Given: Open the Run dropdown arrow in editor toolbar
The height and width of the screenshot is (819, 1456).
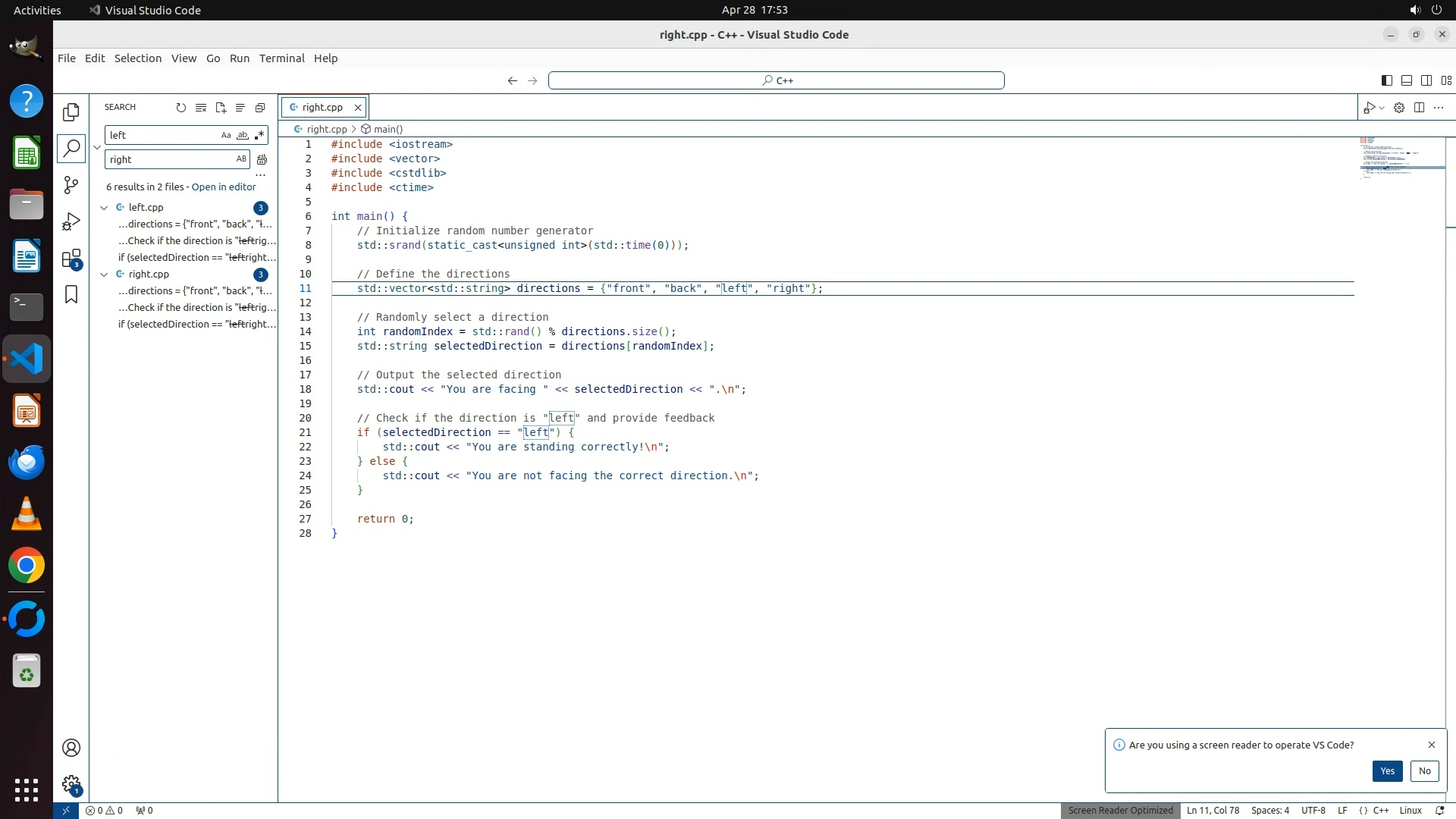Looking at the screenshot, I should pos(1382,108).
